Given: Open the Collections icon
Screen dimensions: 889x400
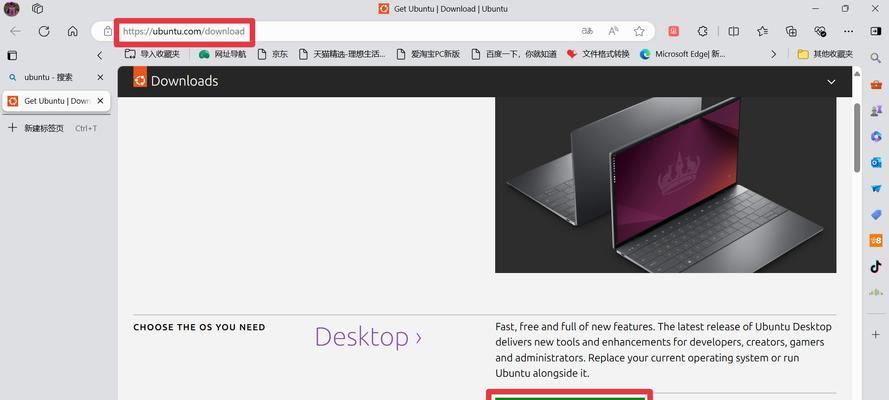Looking at the screenshot, I should tap(791, 31).
